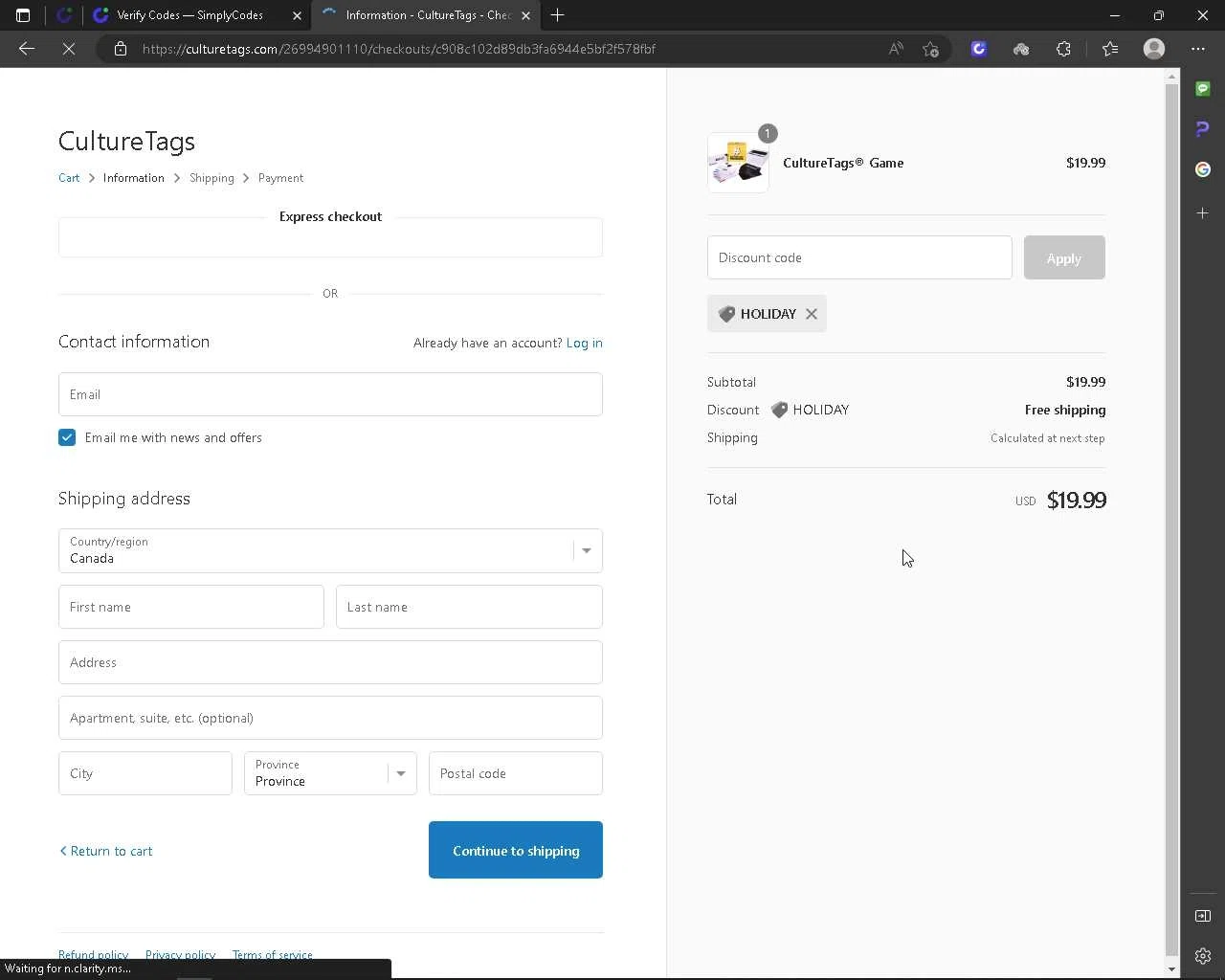This screenshot has height=980, width=1225.
Task: Select the Information - CultureTags tab
Action: (x=426, y=15)
